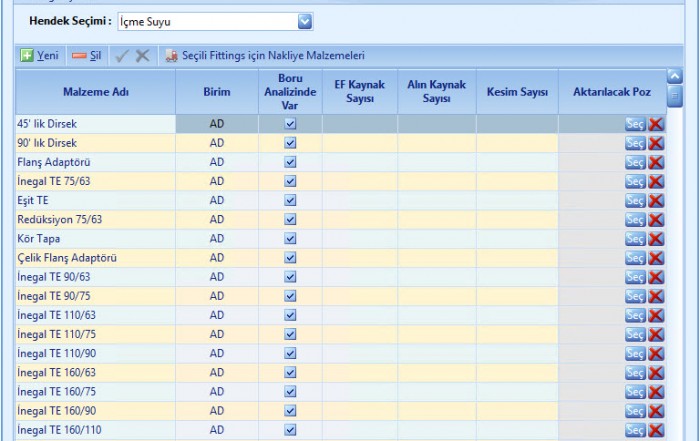Viewport: 700px width, 441px height.
Task: Click the red X delete icon for Kör Tapa
Action: click(x=656, y=239)
